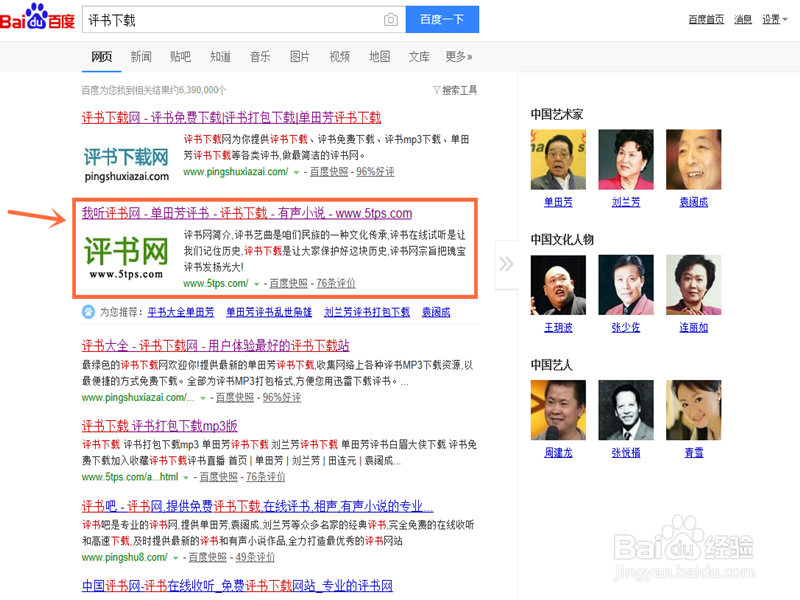Click the green 评书网 5tps logo image
Image resolution: width=800 pixels, height=600 pixels.
click(126, 257)
